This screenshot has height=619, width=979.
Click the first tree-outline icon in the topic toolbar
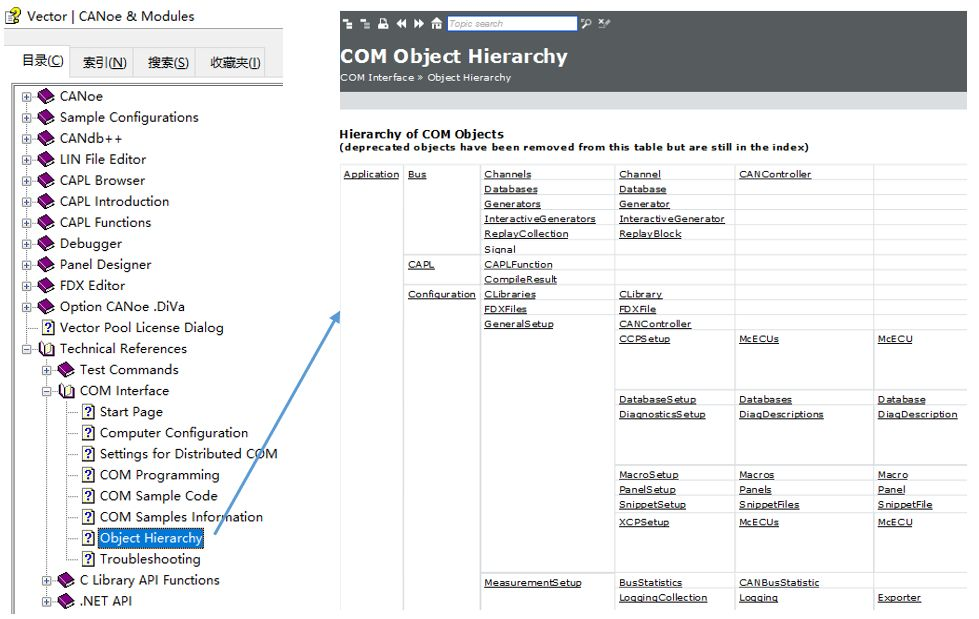click(x=347, y=24)
